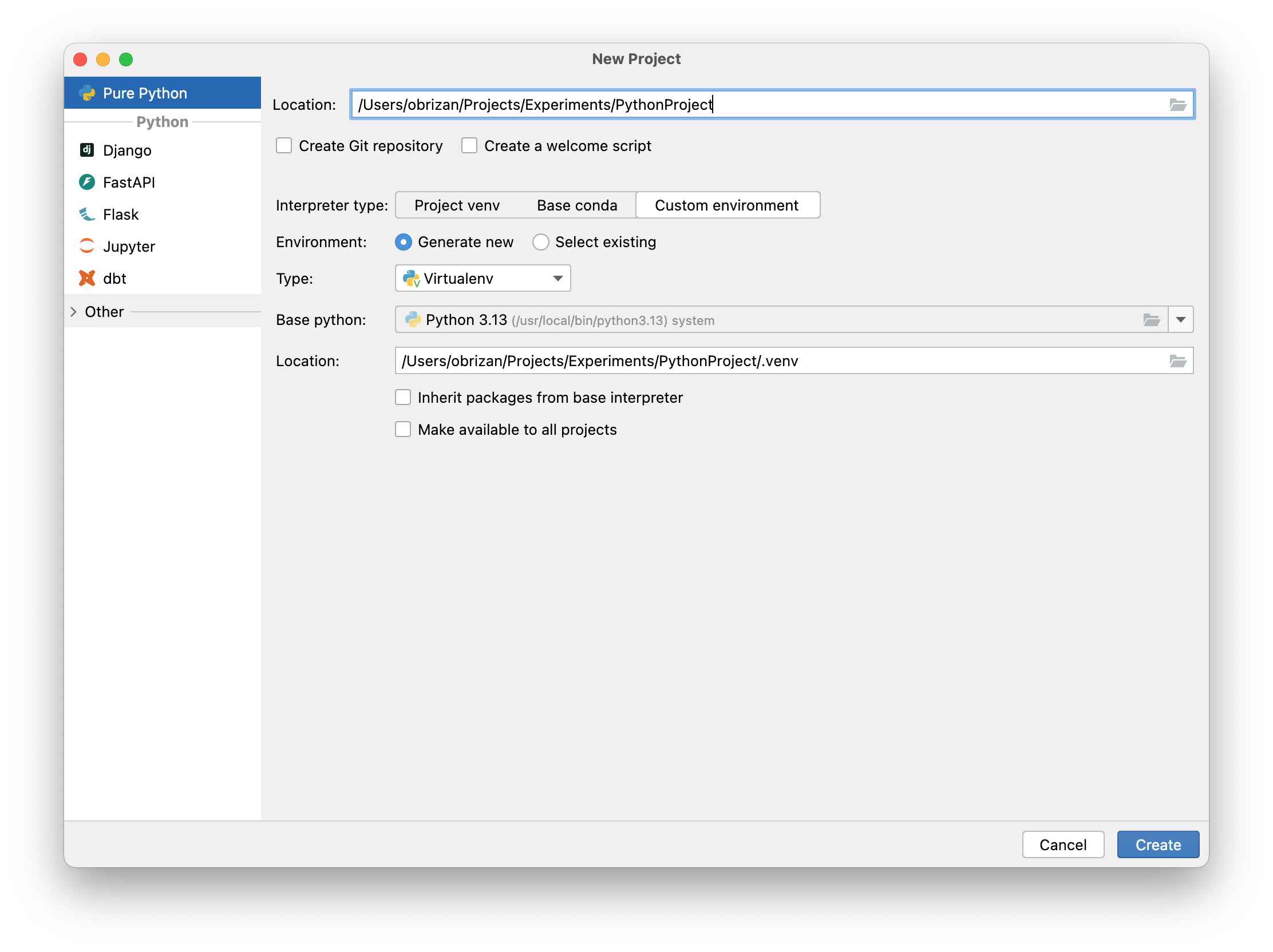The width and height of the screenshot is (1273, 952).
Task: Enable Create a welcome script checkbox
Action: (x=469, y=145)
